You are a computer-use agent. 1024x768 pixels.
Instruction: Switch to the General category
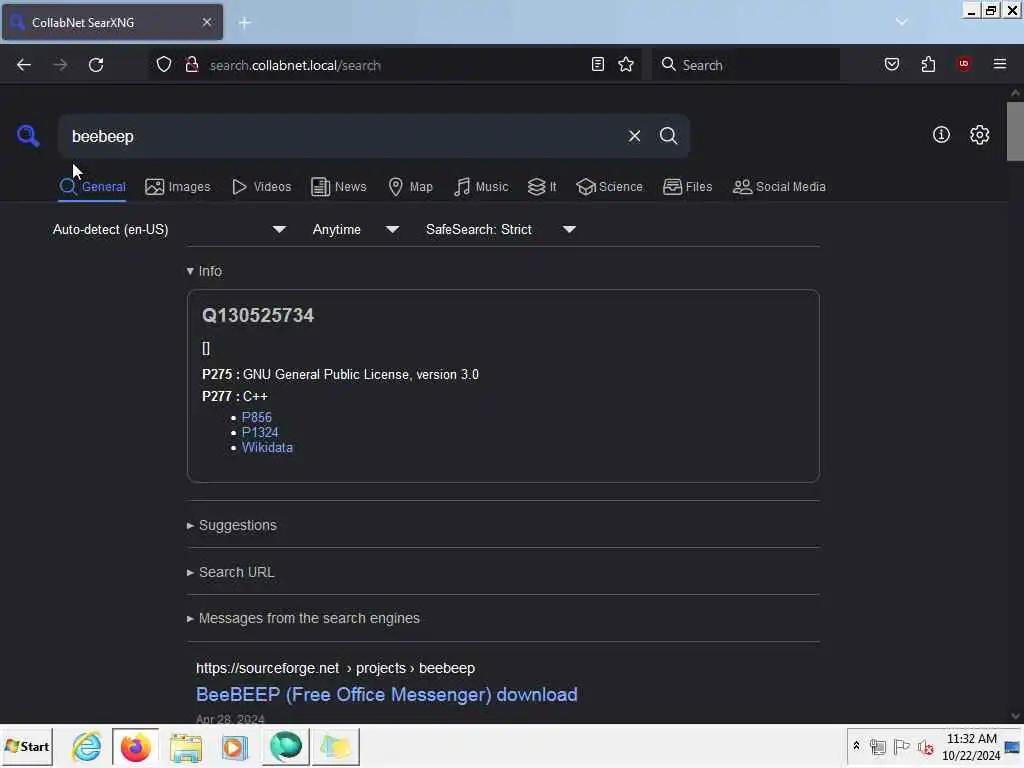pos(92,187)
